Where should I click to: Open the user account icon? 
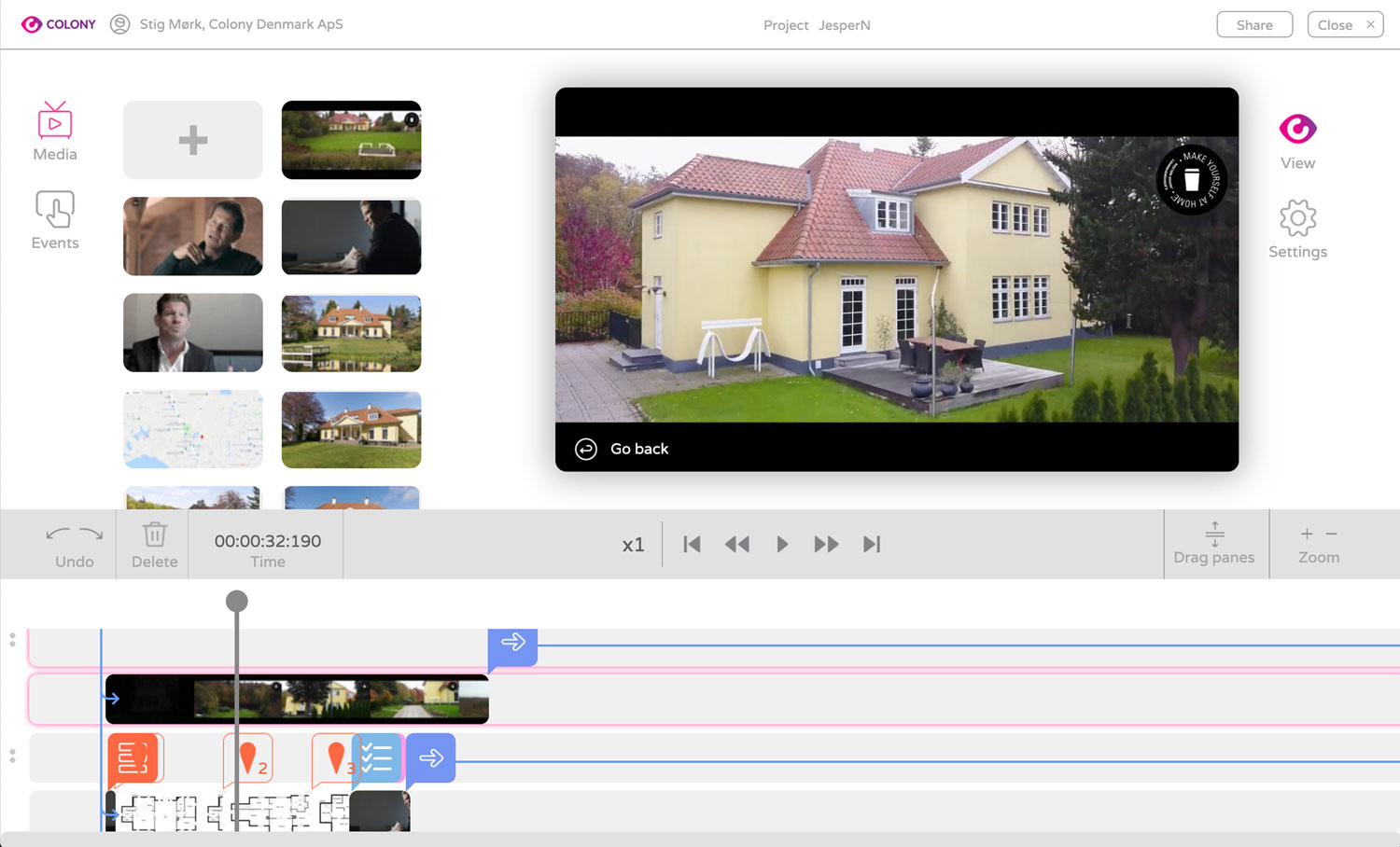pyautogui.click(x=119, y=24)
